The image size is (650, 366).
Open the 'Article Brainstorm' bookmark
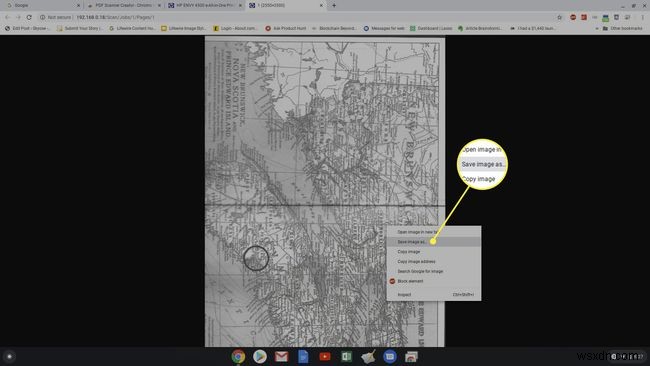pos(480,28)
